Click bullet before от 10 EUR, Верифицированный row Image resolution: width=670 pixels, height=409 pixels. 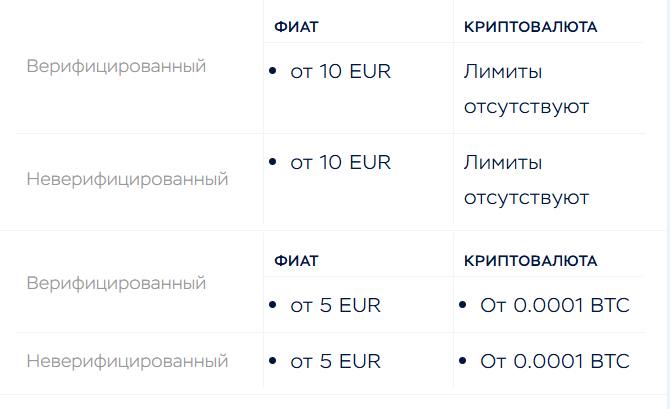(273, 71)
